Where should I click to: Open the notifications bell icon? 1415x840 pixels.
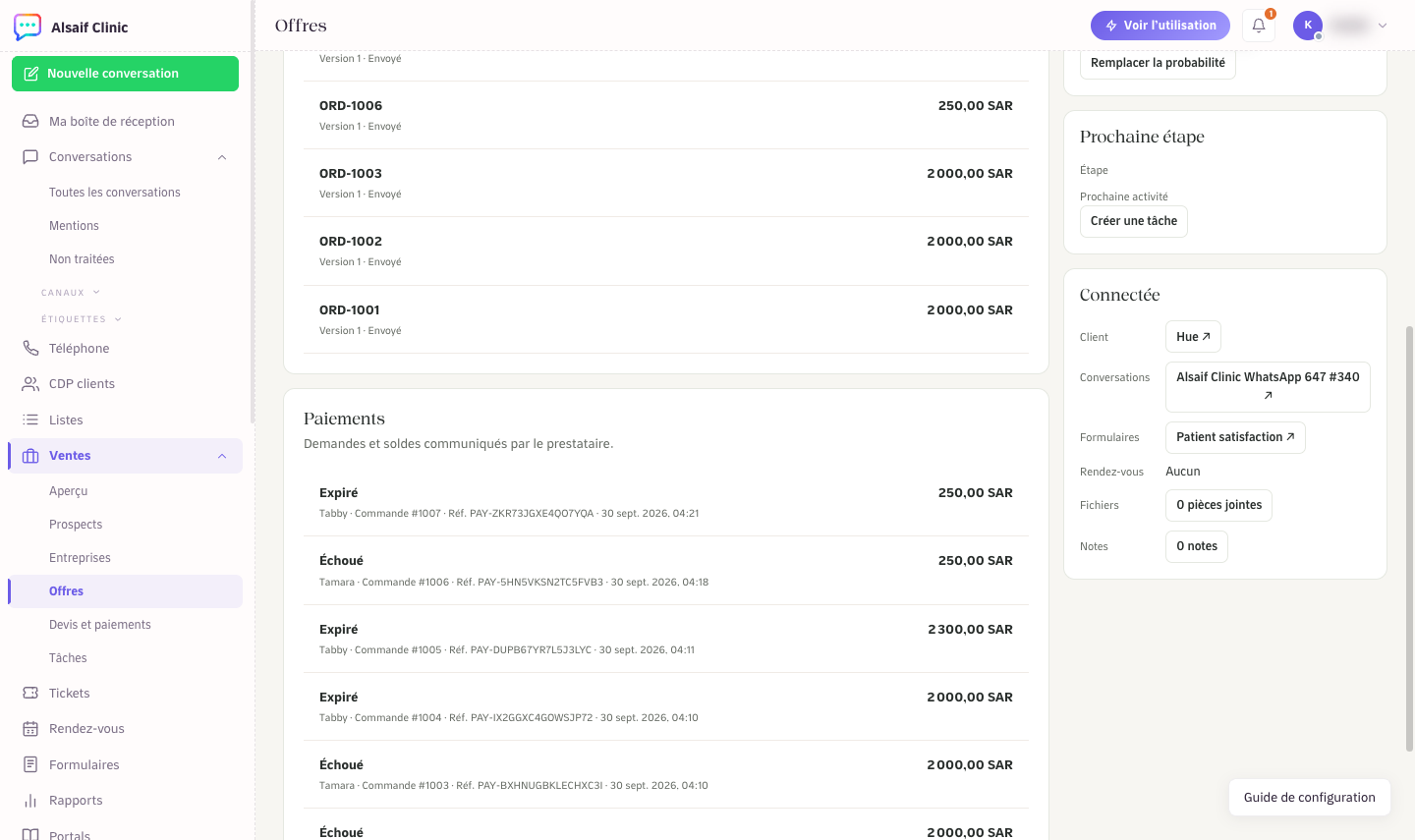click(1259, 26)
